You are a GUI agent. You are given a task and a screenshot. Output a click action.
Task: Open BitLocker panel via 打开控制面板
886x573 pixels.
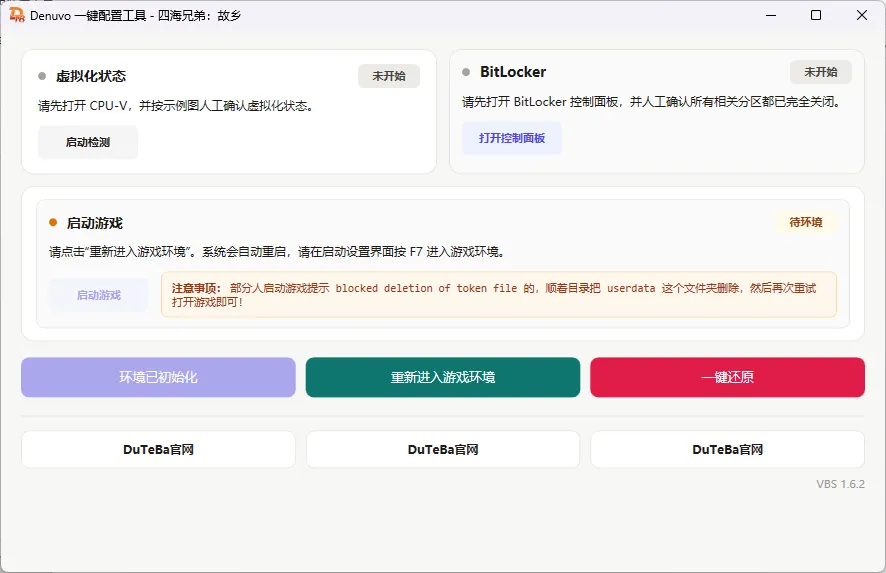512,138
